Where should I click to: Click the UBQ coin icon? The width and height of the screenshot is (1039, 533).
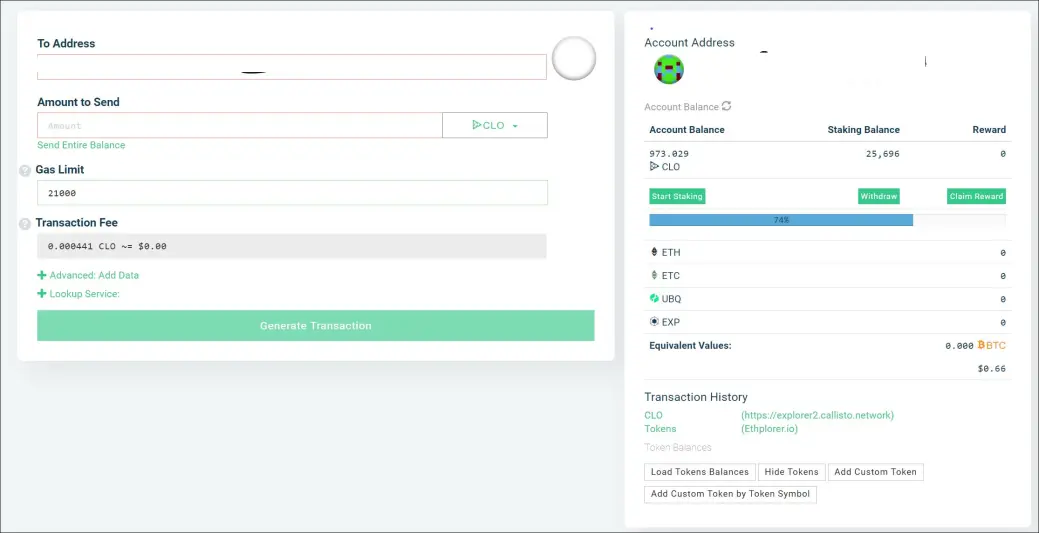[x=655, y=298]
